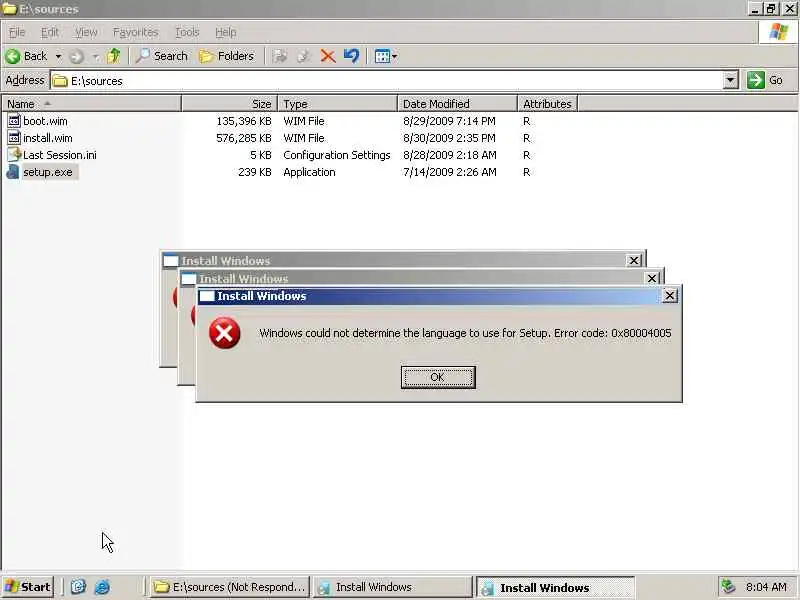
Task: Toggle the Folders pane
Action: 226,56
